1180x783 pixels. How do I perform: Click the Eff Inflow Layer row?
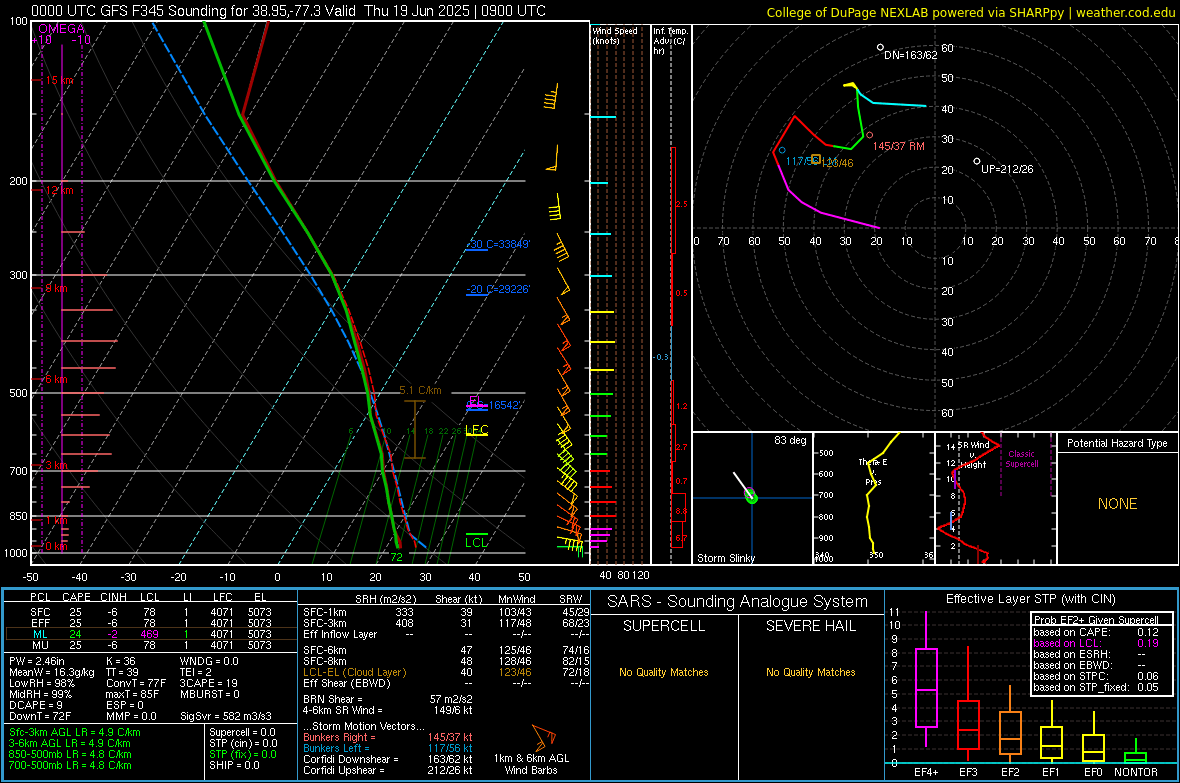[446, 634]
